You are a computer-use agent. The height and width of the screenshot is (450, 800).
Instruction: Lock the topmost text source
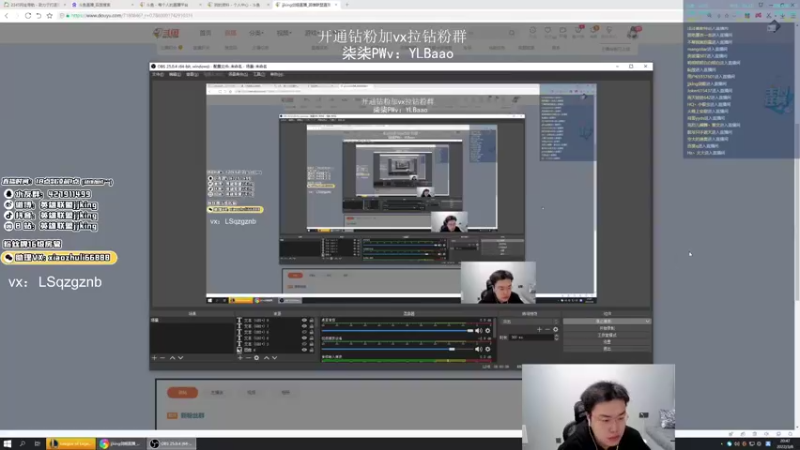point(312,320)
